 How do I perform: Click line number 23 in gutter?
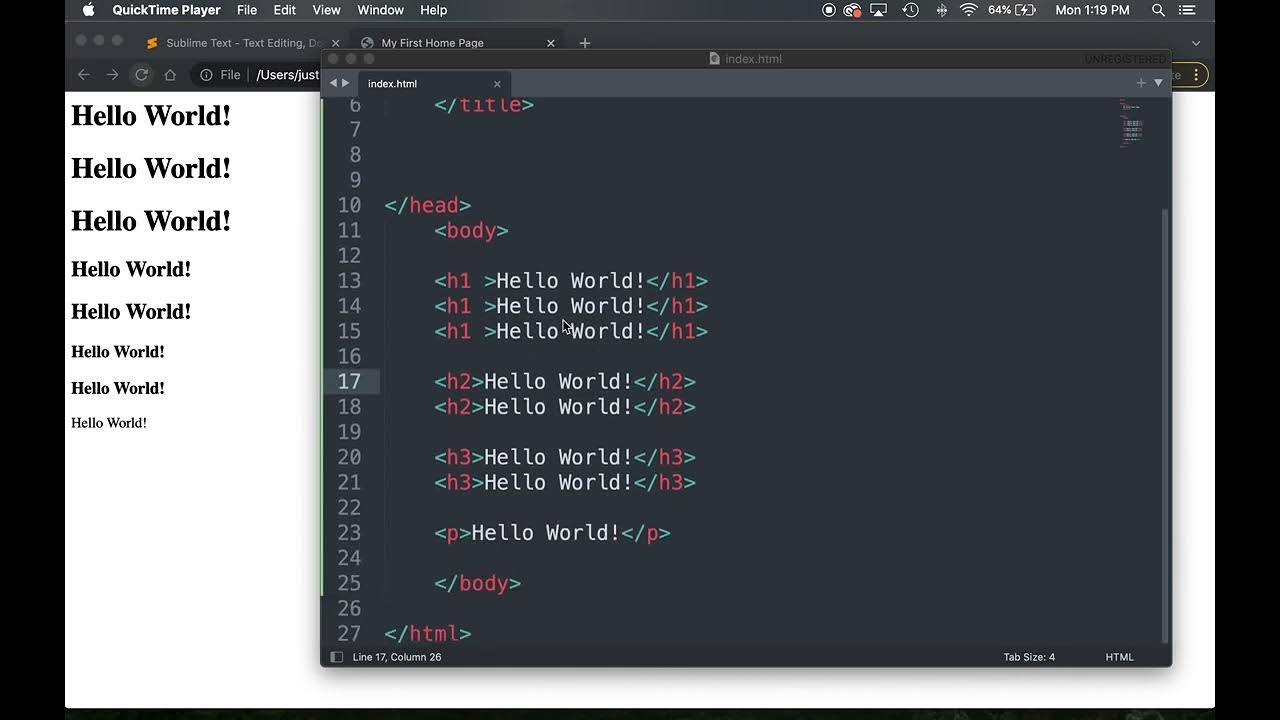click(349, 533)
